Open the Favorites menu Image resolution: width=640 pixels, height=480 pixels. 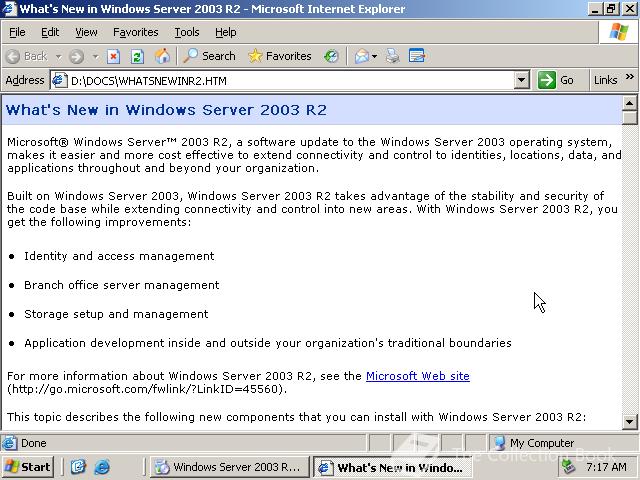[x=136, y=32]
